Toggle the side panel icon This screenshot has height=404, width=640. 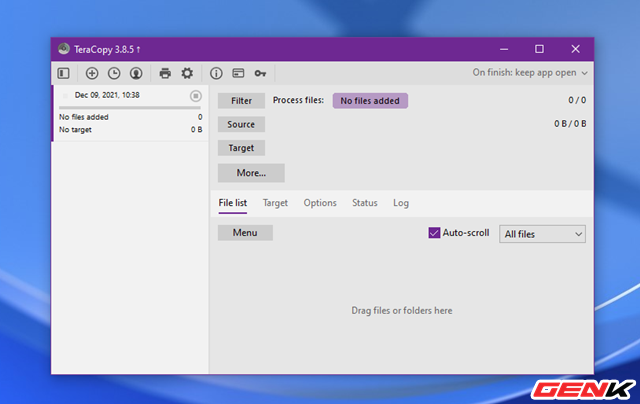pyautogui.click(x=64, y=73)
